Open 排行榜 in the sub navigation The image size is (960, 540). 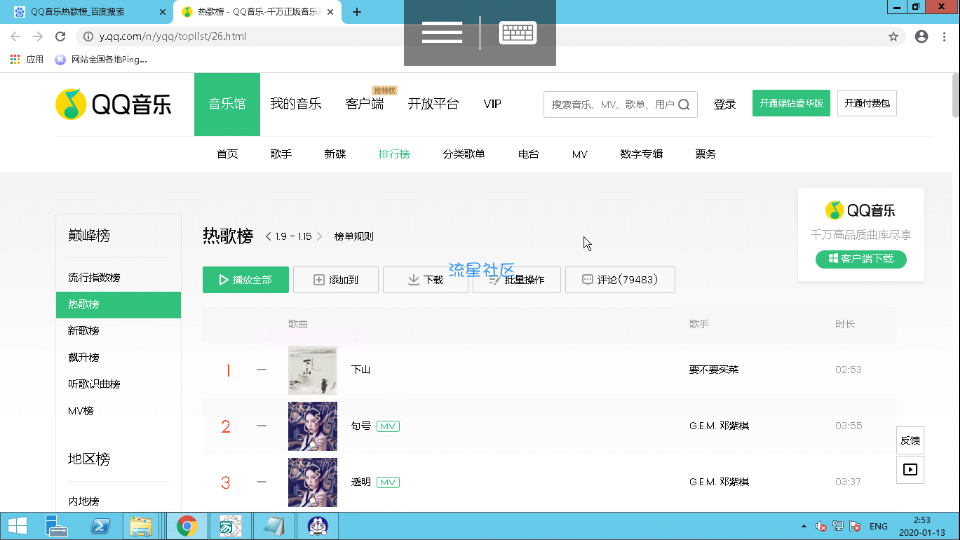click(x=394, y=154)
